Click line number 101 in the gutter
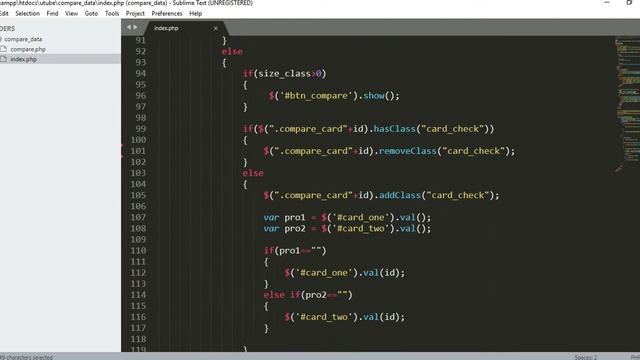The image size is (640, 360). [x=138, y=151]
